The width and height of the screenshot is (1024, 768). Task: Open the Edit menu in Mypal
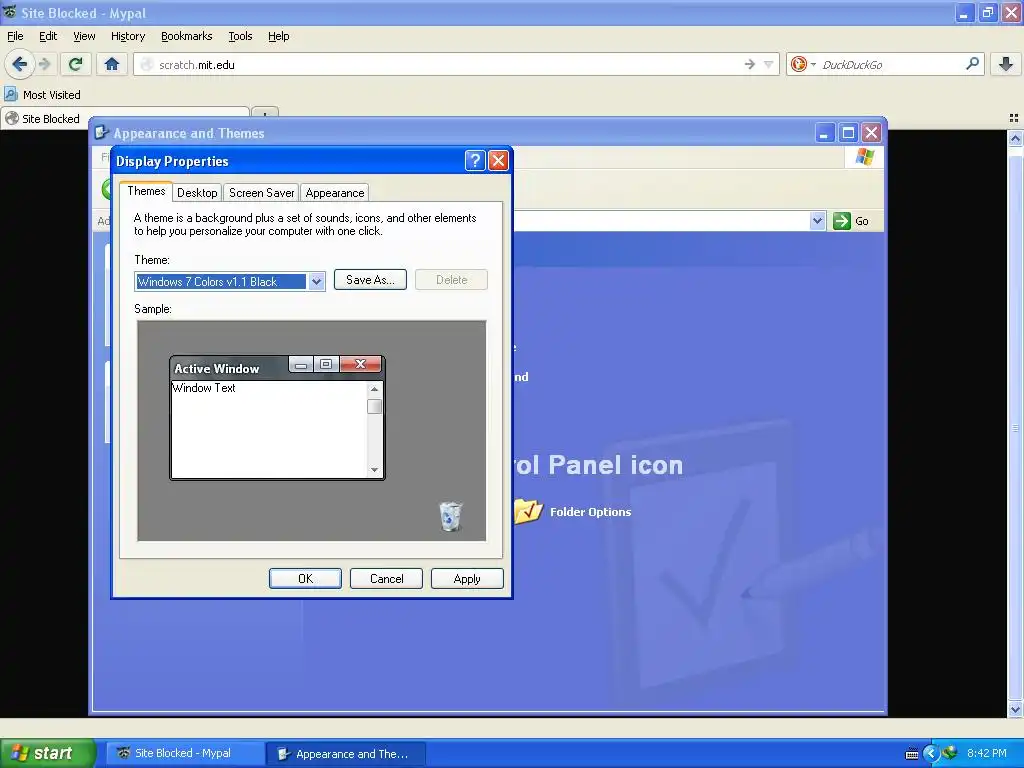[x=48, y=36]
